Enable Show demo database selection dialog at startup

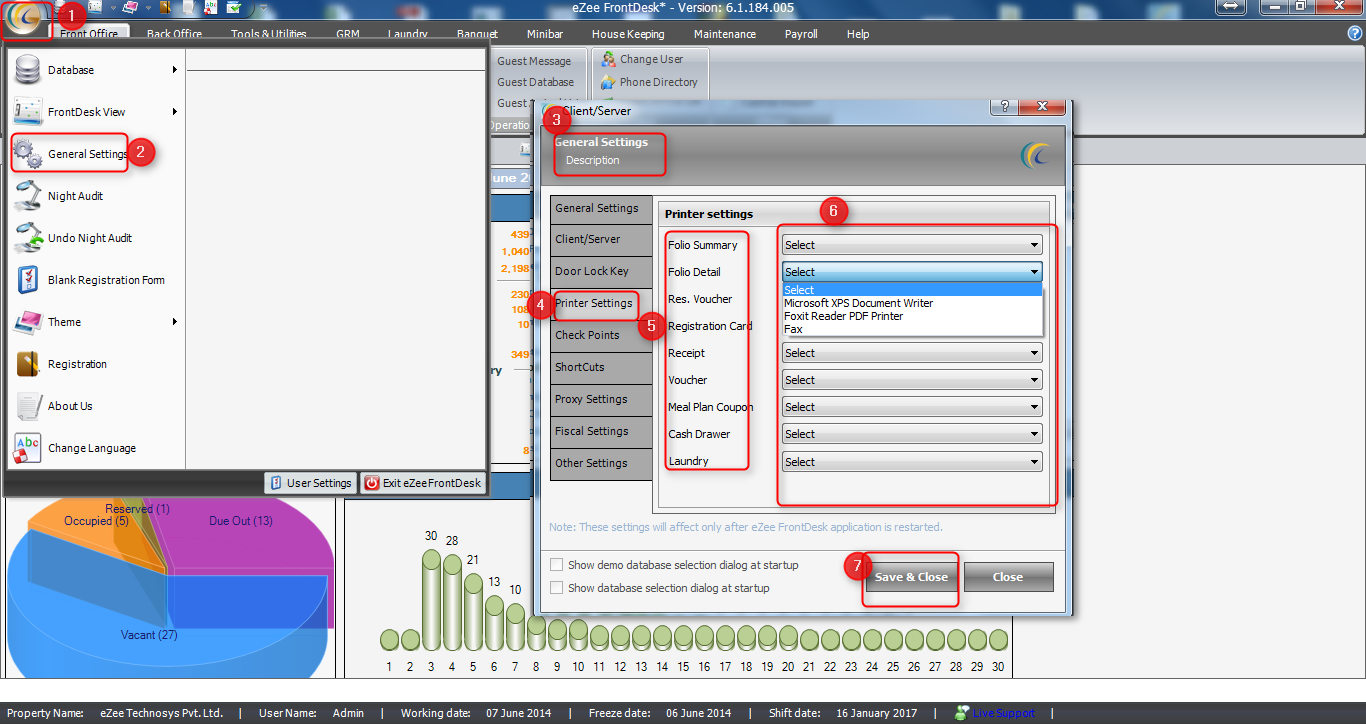coord(556,565)
